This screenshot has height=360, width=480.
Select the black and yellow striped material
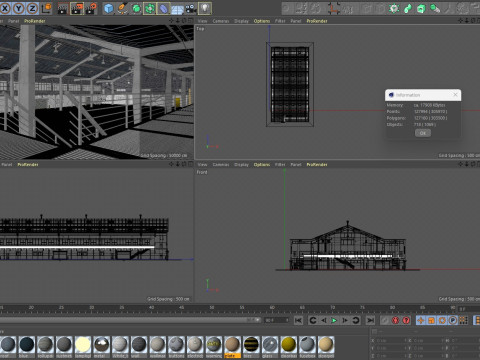[x=251, y=347]
